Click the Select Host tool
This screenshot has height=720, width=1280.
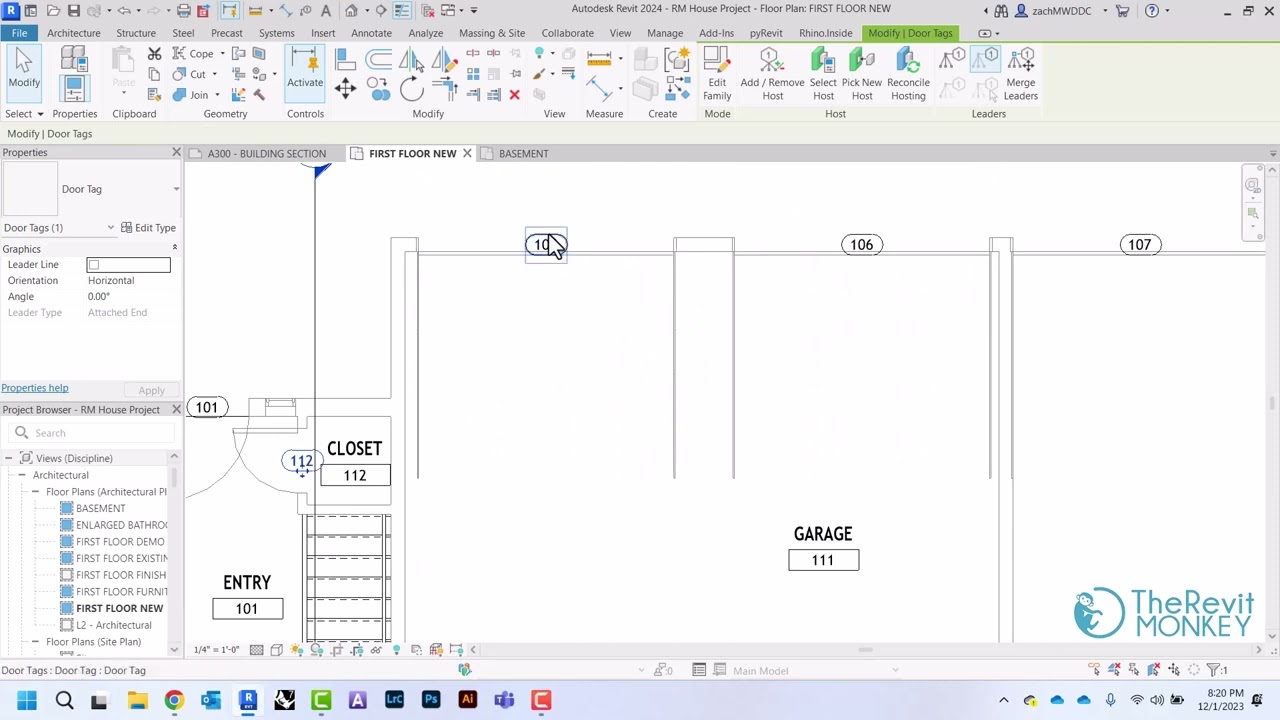click(823, 75)
